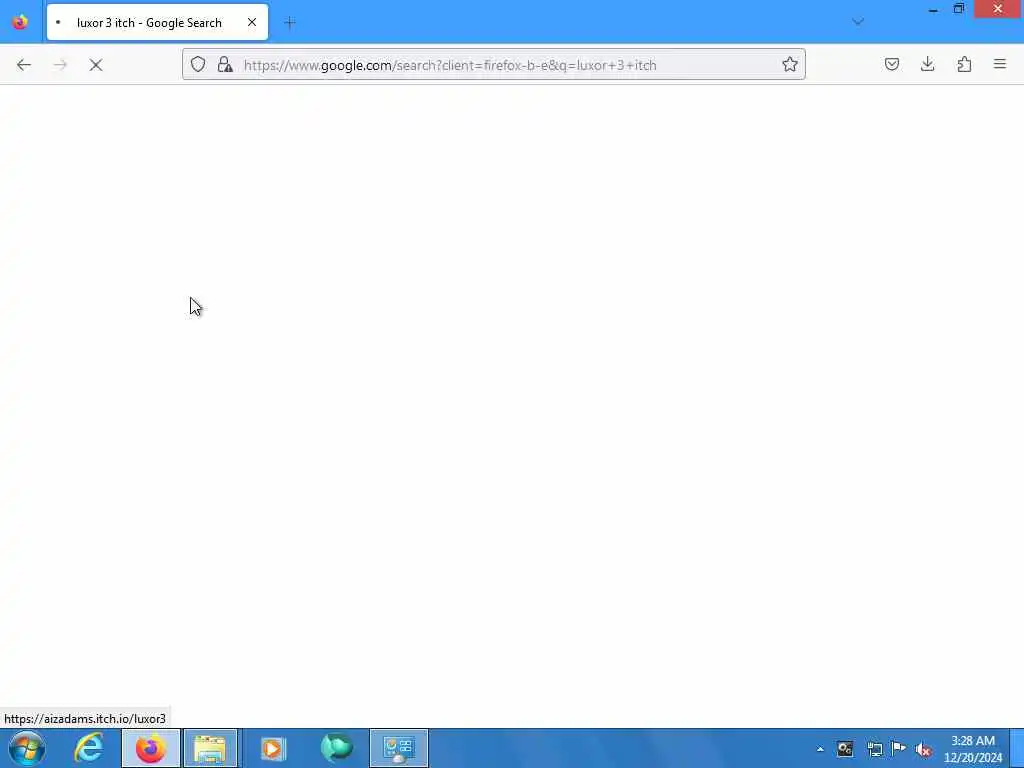Select the luxor 3 itch - Google Search tab

pyautogui.click(x=157, y=23)
